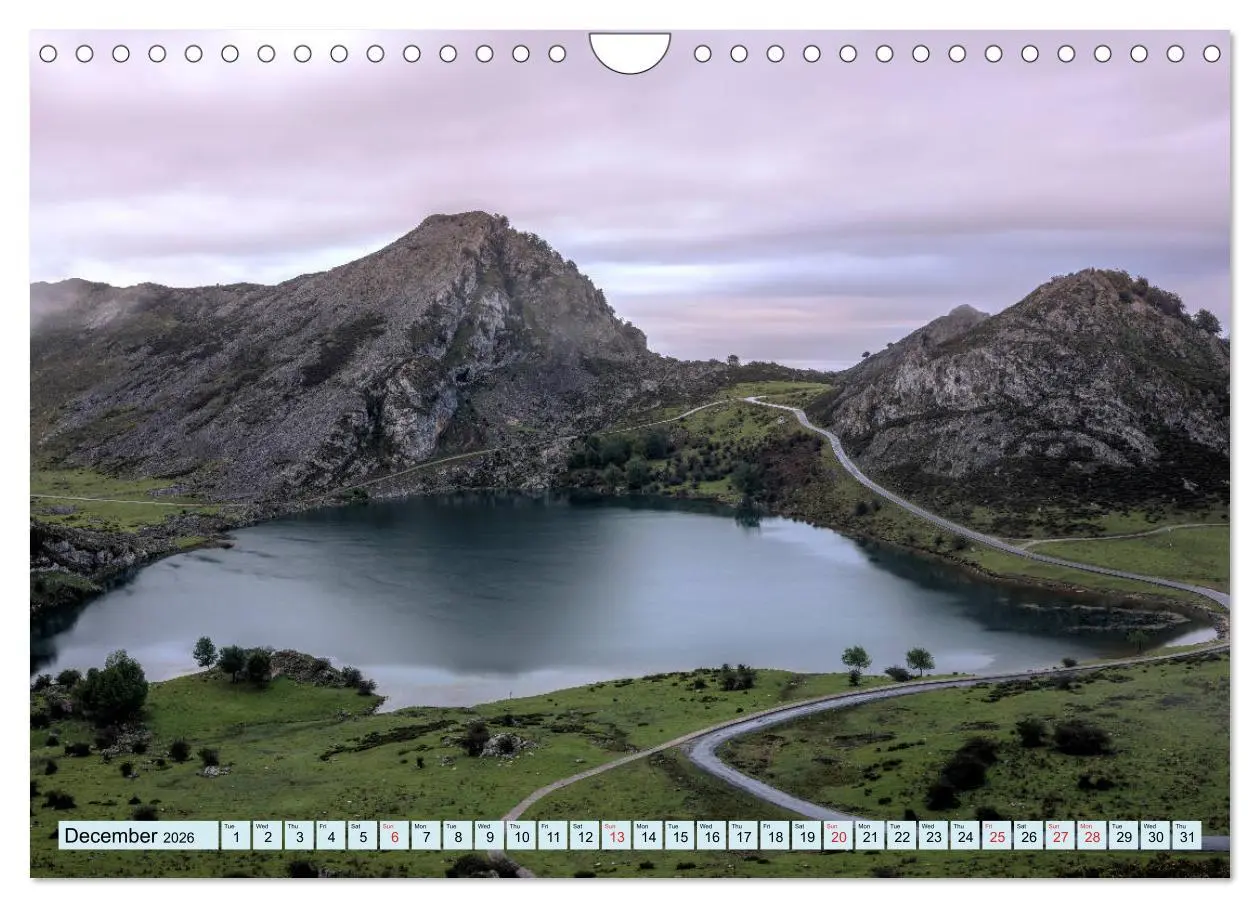
Task: Select the Mon 7 date cell
Action: coord(426,836)
